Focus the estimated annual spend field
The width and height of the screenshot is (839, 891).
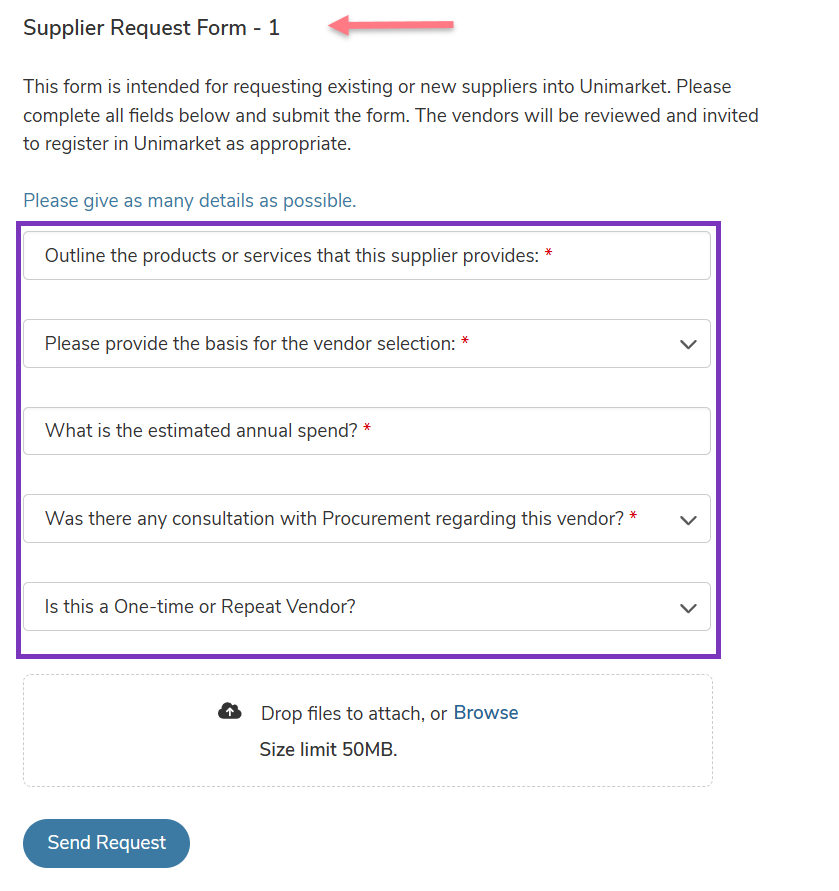pyautogui.click(x=367, y=431)
